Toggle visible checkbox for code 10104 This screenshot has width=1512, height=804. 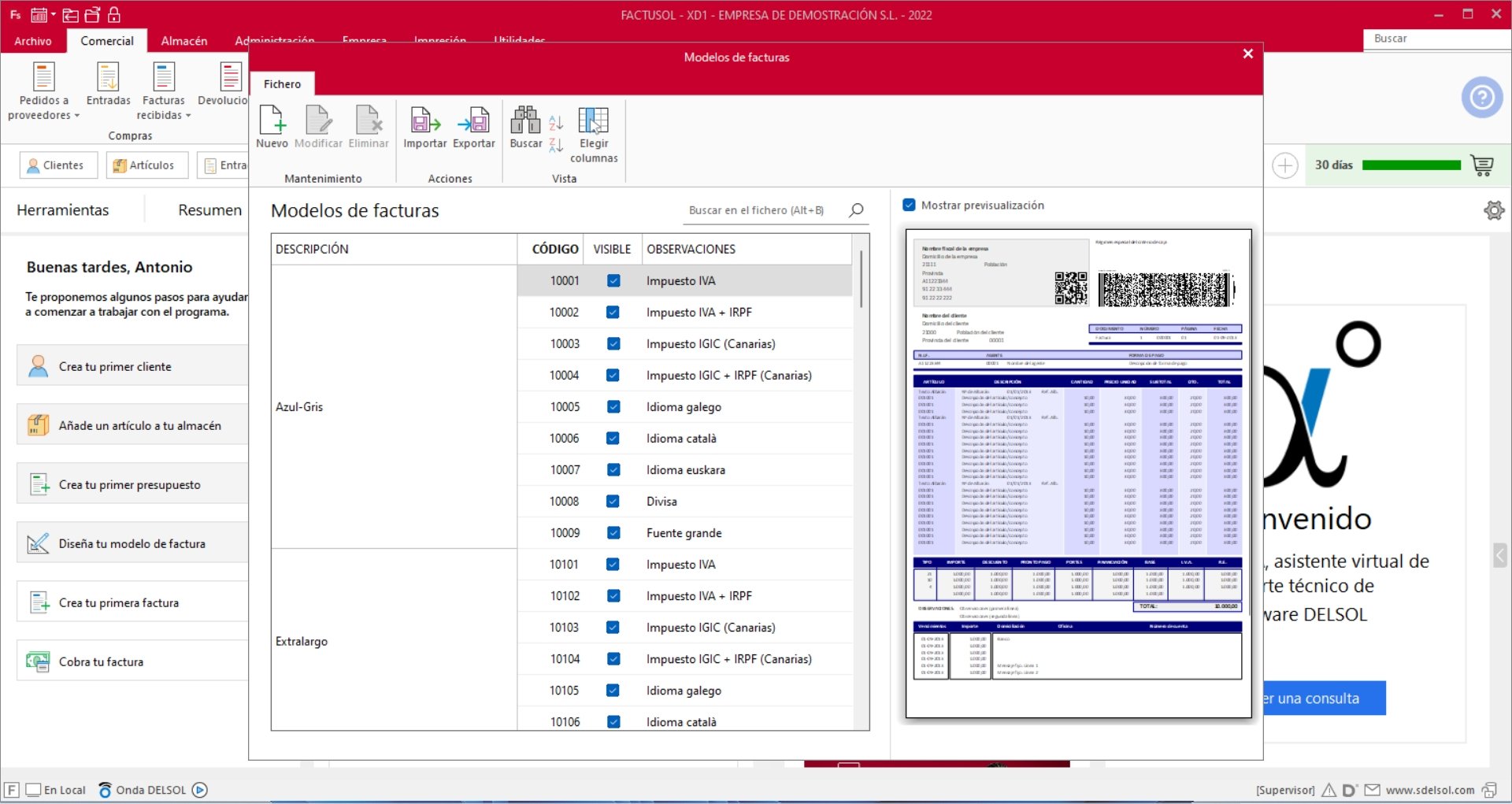tap(613, 658)
